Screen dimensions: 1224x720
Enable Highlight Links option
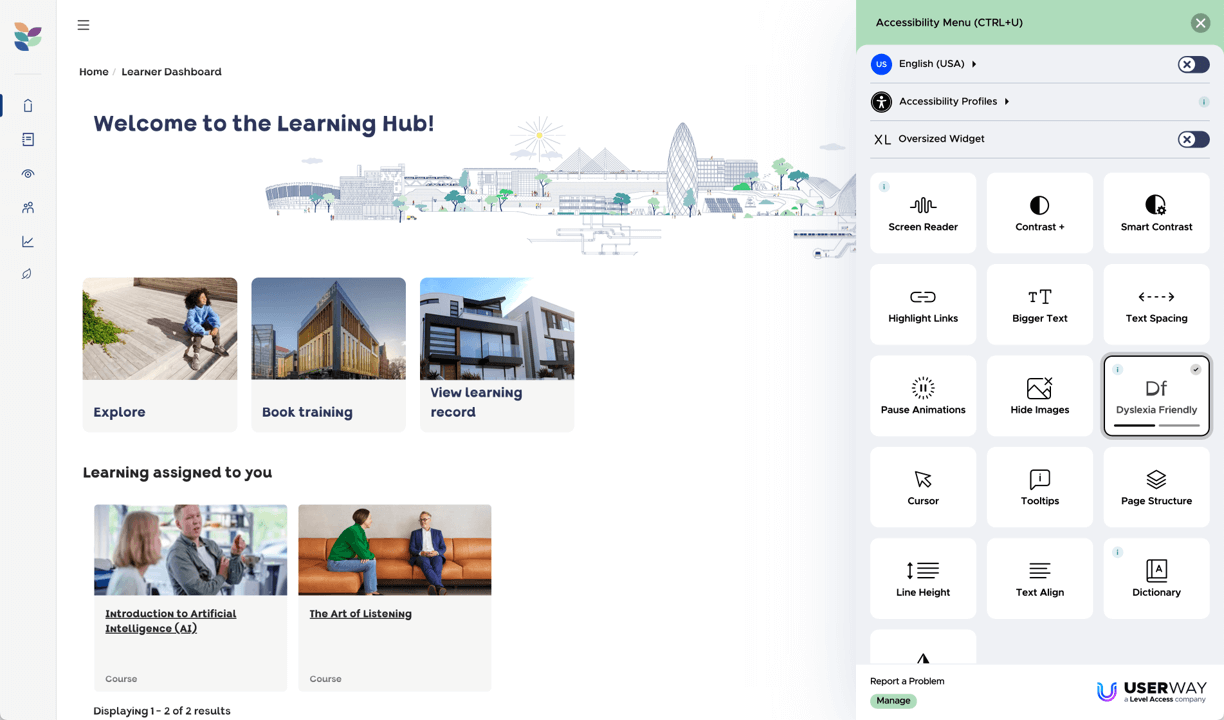click(922, 305)
